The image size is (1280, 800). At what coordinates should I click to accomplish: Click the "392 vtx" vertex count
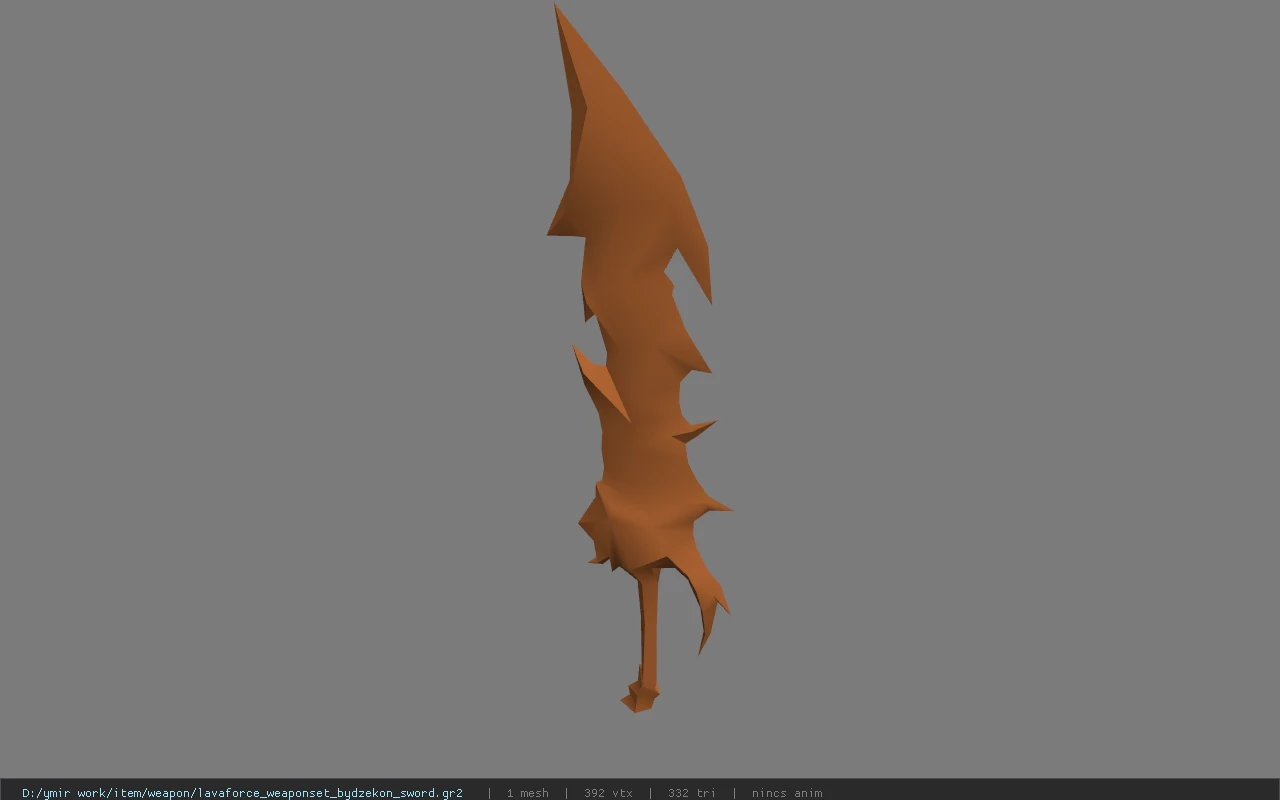tap(608, 793)
